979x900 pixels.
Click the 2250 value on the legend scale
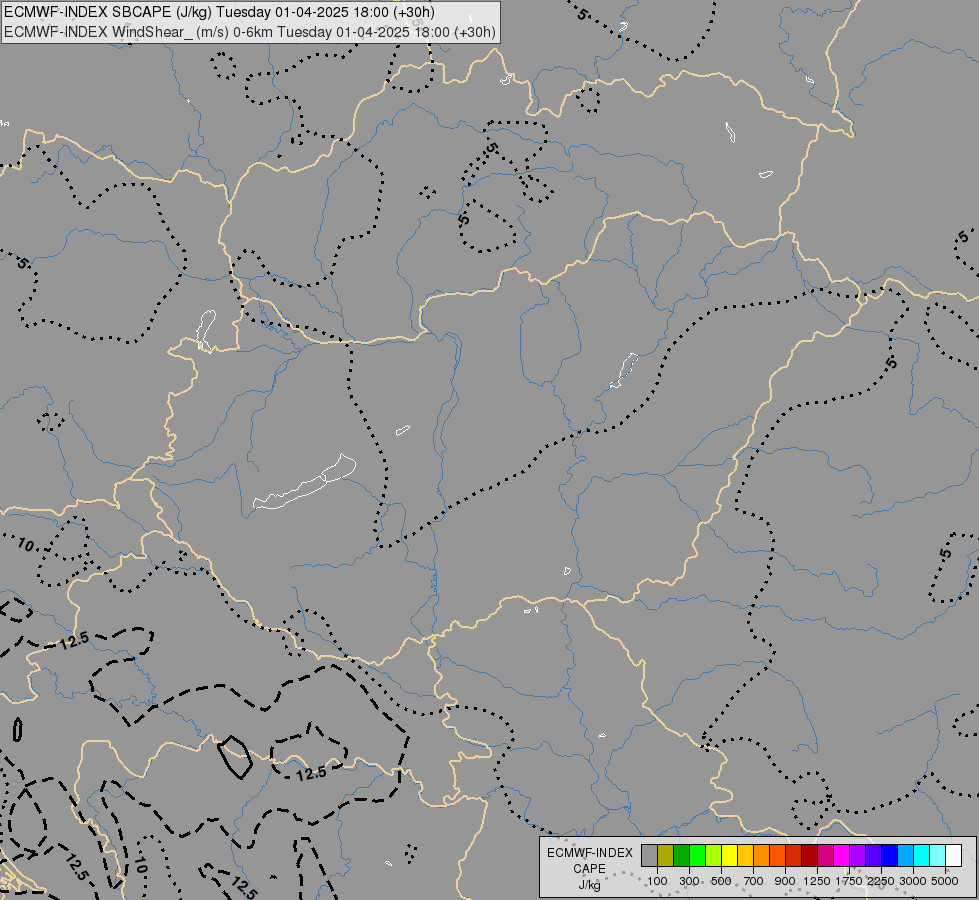pos(881,881)
